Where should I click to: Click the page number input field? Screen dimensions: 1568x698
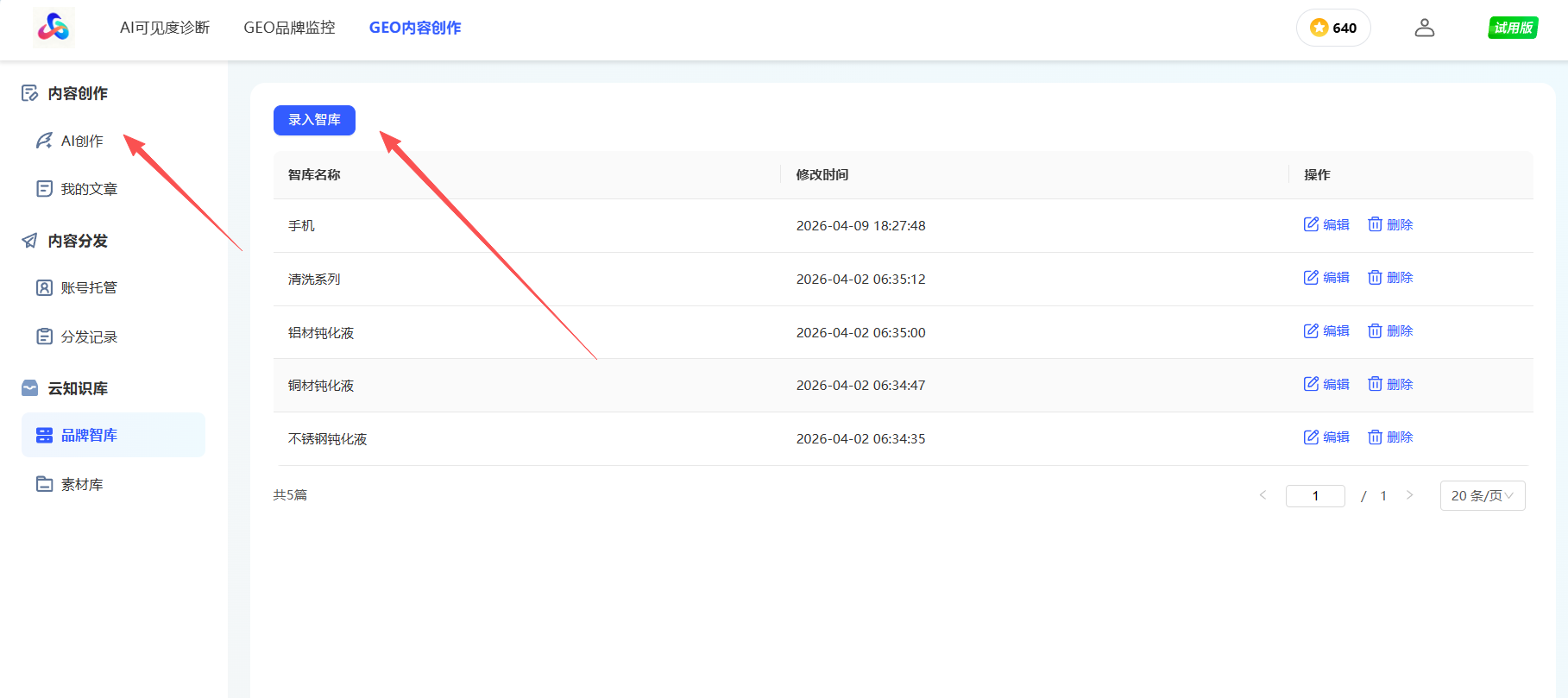point(1315,496)
